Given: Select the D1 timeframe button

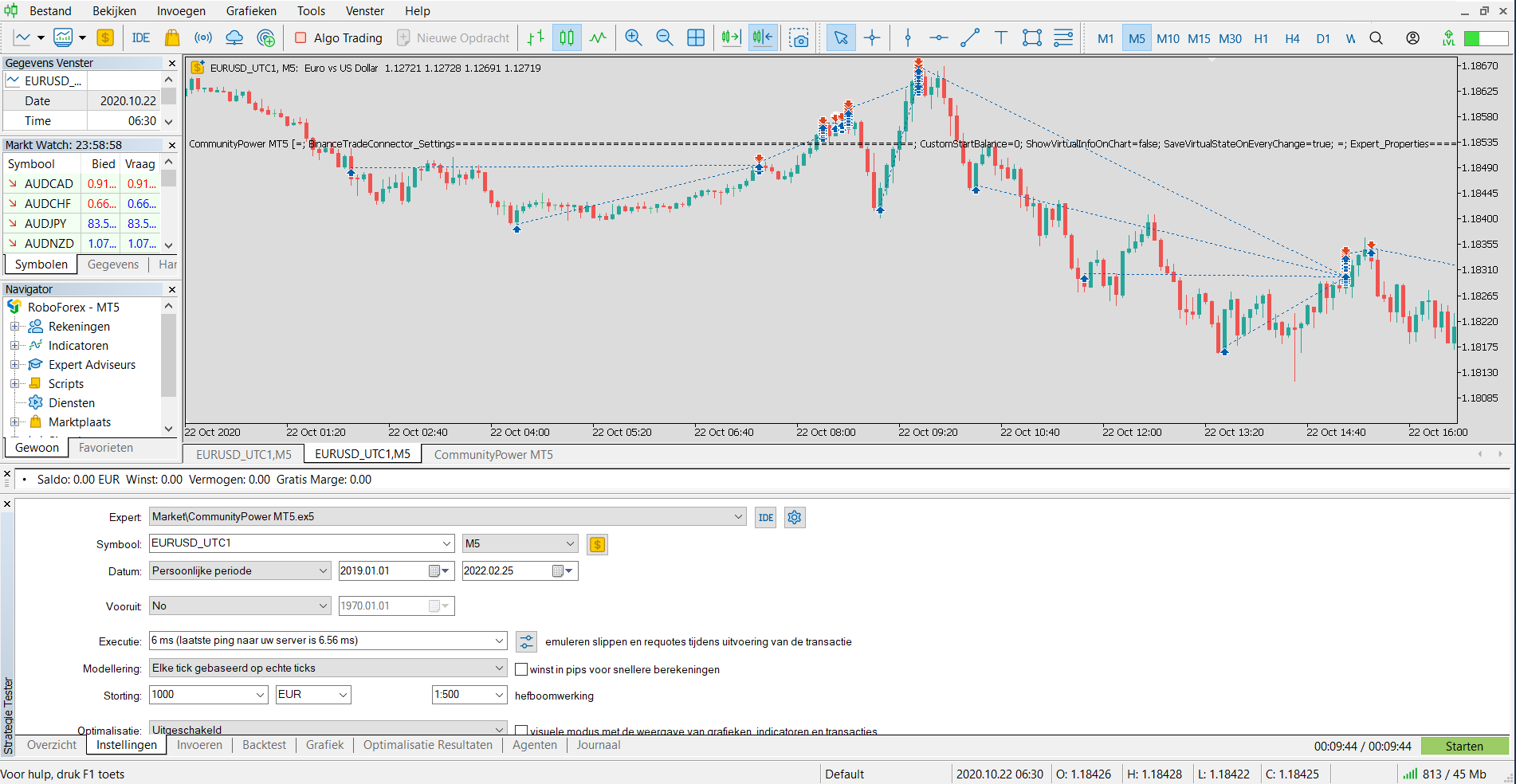Looking at the screenshot, I should point(1323,38).
